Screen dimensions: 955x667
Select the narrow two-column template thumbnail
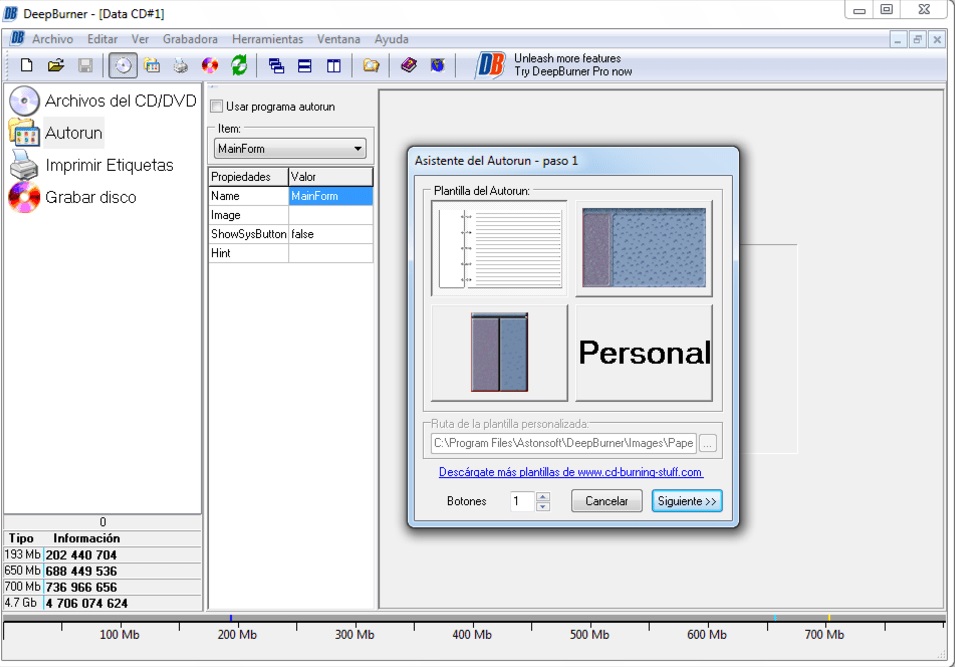[499, 353]
